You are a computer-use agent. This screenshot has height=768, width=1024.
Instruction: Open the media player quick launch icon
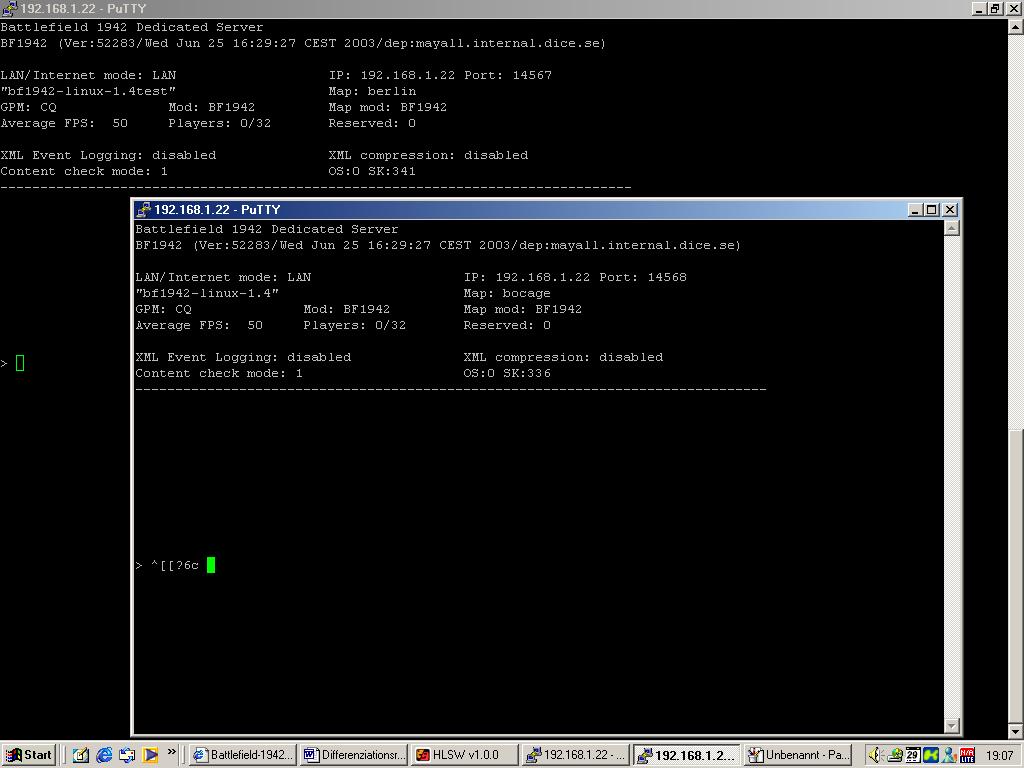[150, 755]
